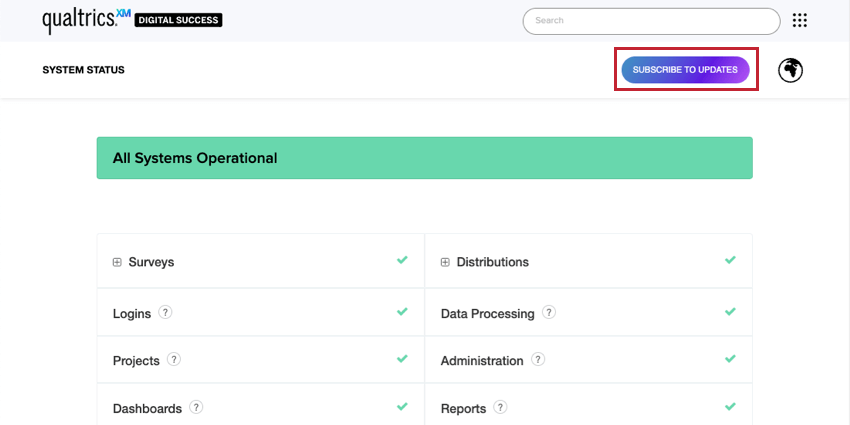Click the Administration help question mark
Viewport: 850px width, 425px height.
(538, 359)
